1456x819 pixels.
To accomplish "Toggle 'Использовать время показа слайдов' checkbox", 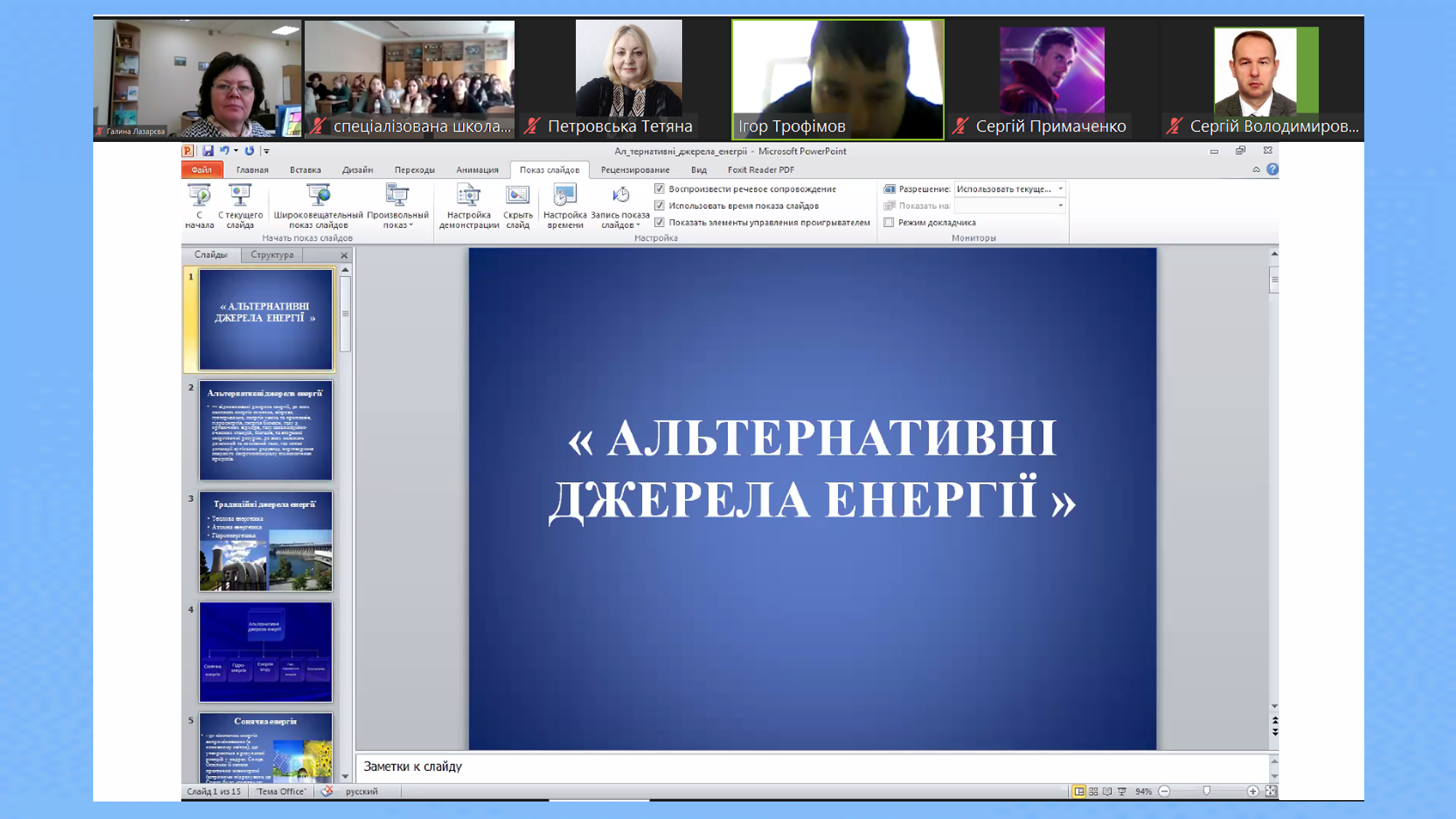I will coord(660,206).
